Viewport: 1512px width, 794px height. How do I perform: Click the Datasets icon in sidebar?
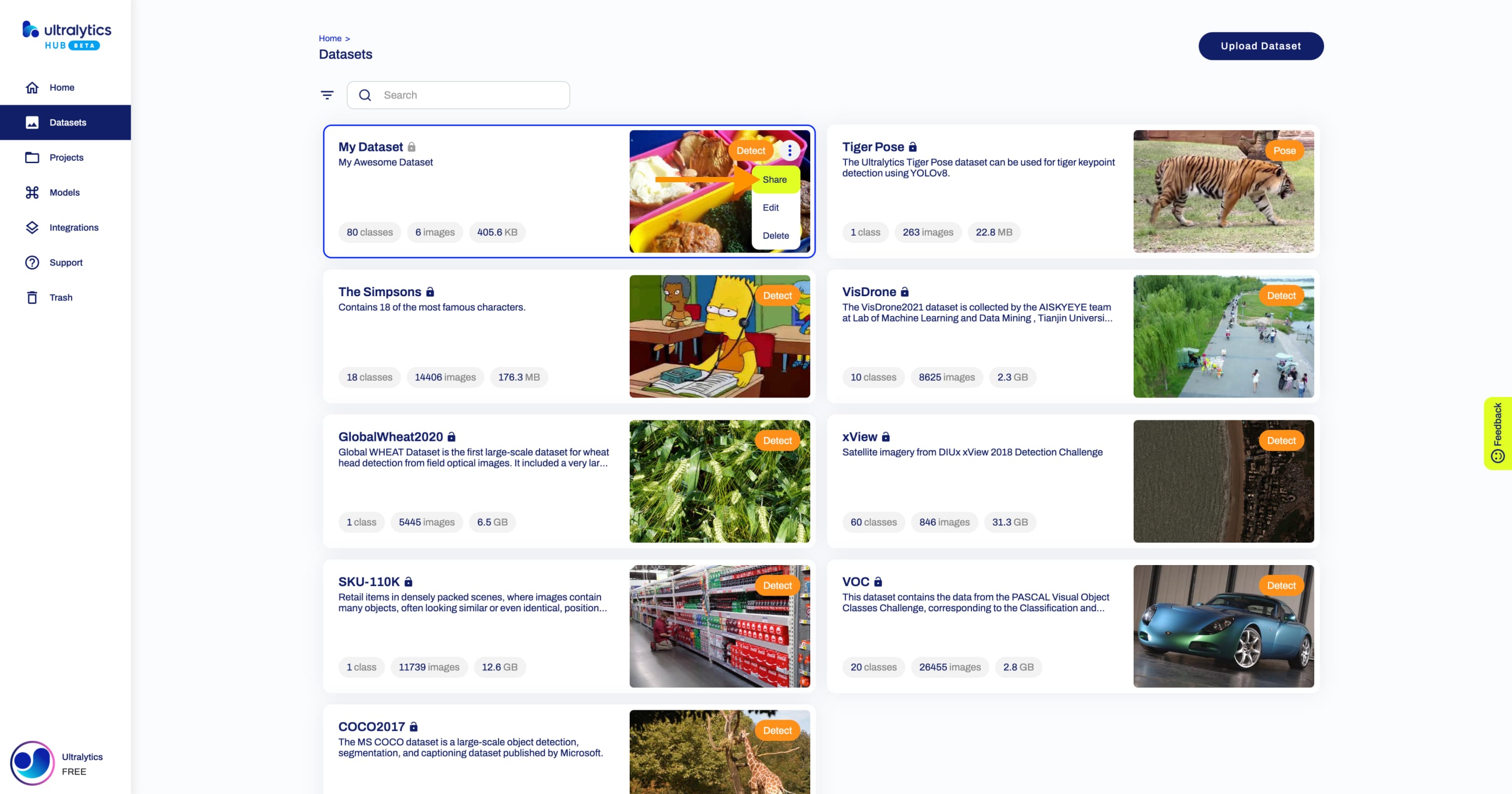tap(32, 122)
